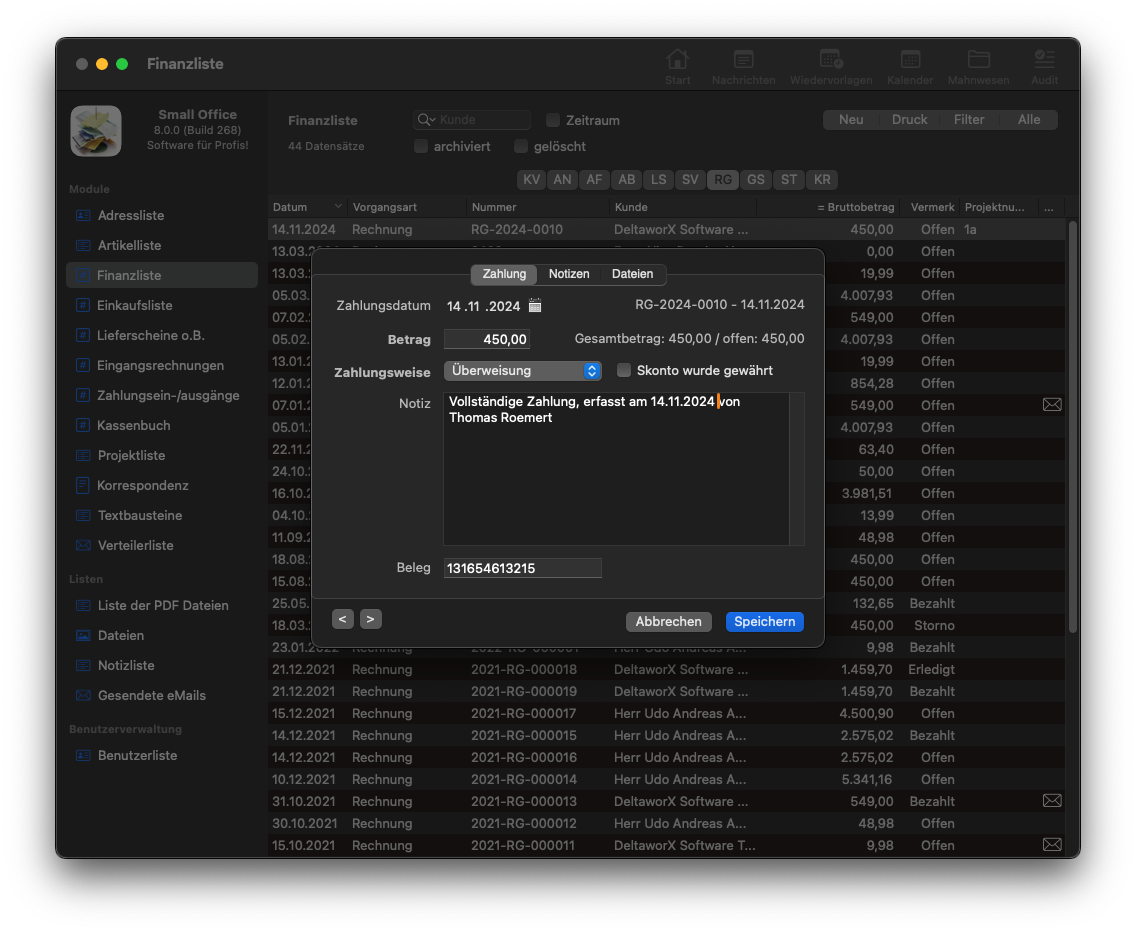Click the Artikelliste sidebar icon
1136x932 pixels.
coord(83,246)
